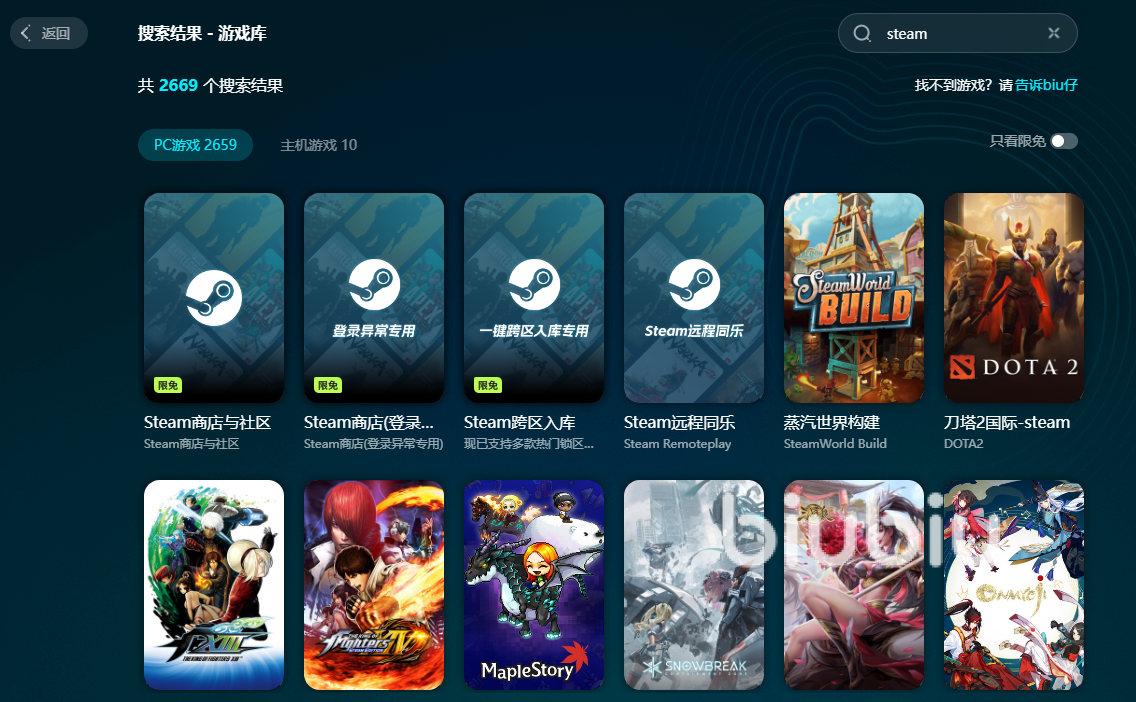The width and height of the screenshot is (1136, 702).
Task: Click the subtitle Steam Remoteplay
Action: 677,443
